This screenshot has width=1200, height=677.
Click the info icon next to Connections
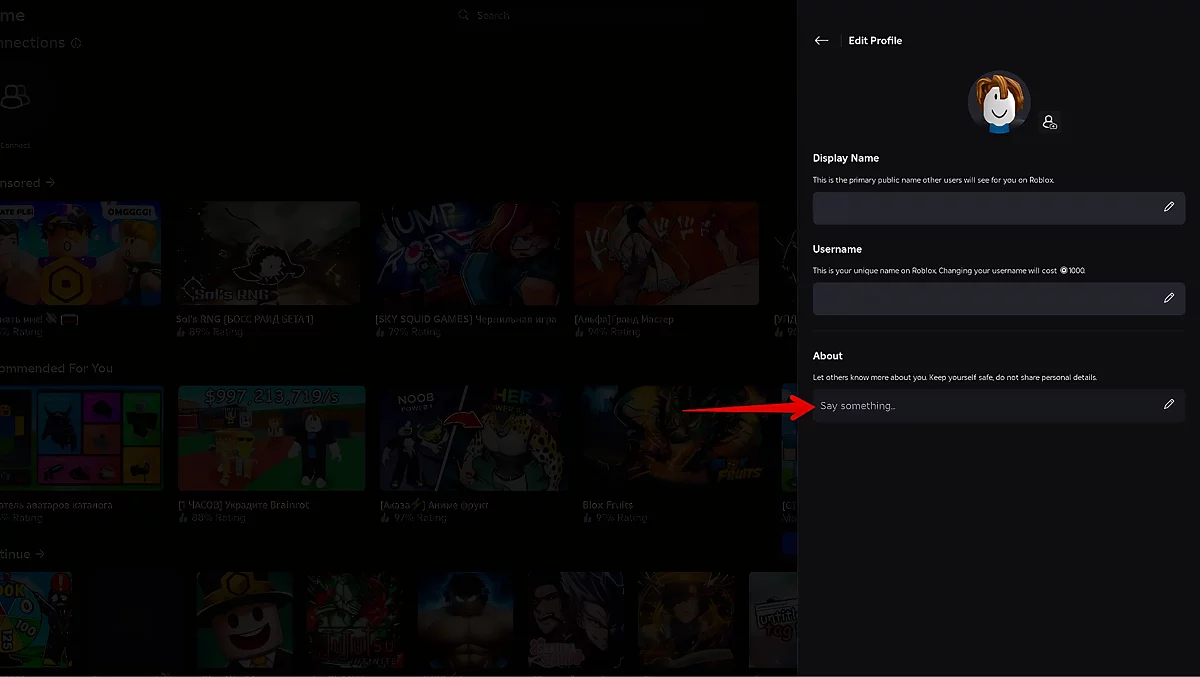tap(77, 43)
